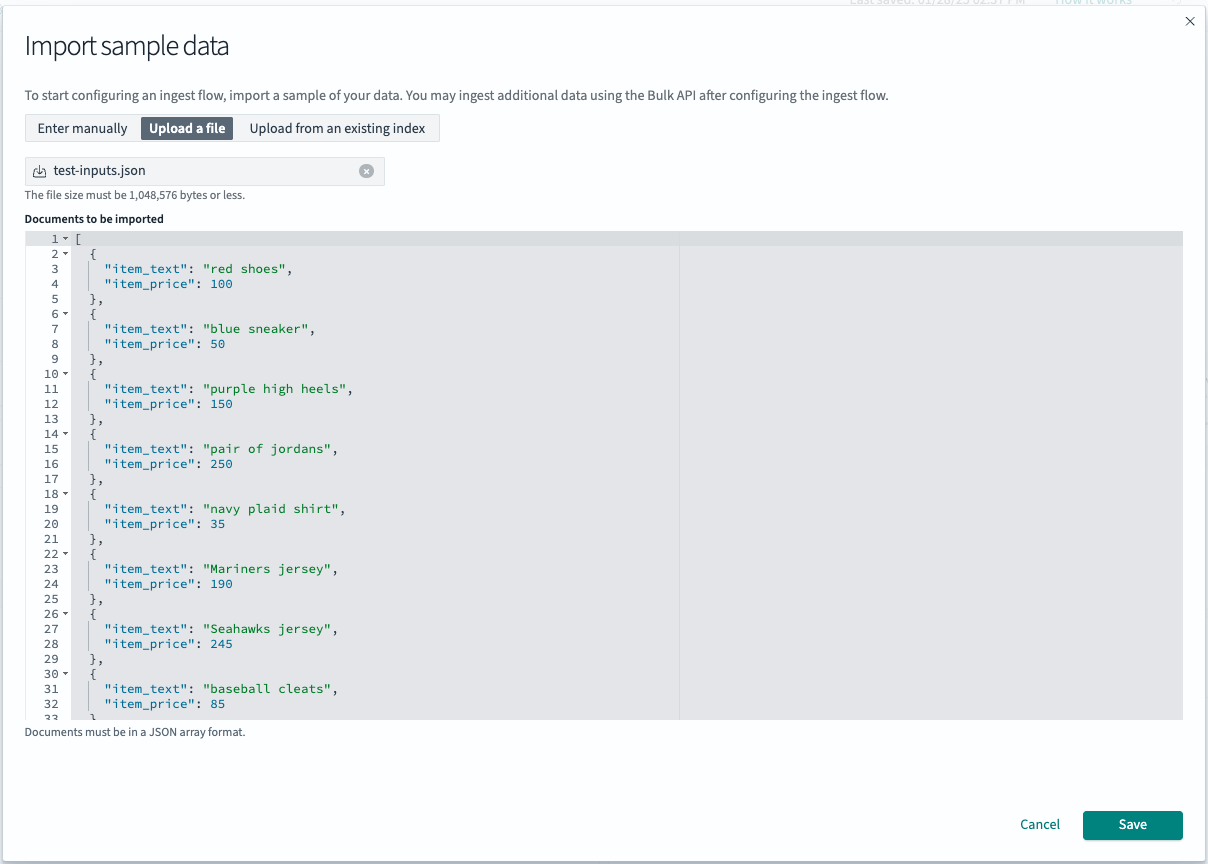Collapse the object fold arrow on line 30
The image size is (1208, 864).
coord(66,674)
